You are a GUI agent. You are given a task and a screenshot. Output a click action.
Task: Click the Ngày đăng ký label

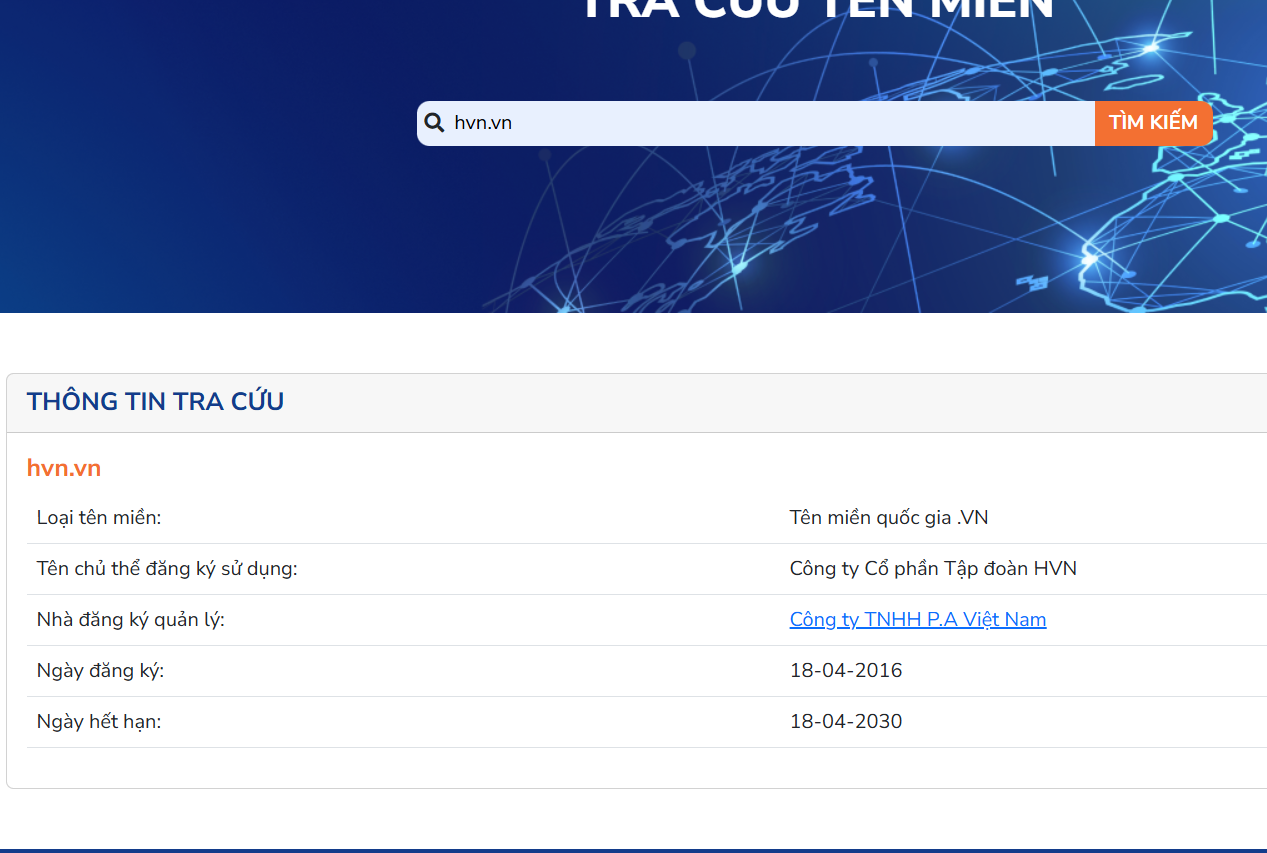(100, 671)
